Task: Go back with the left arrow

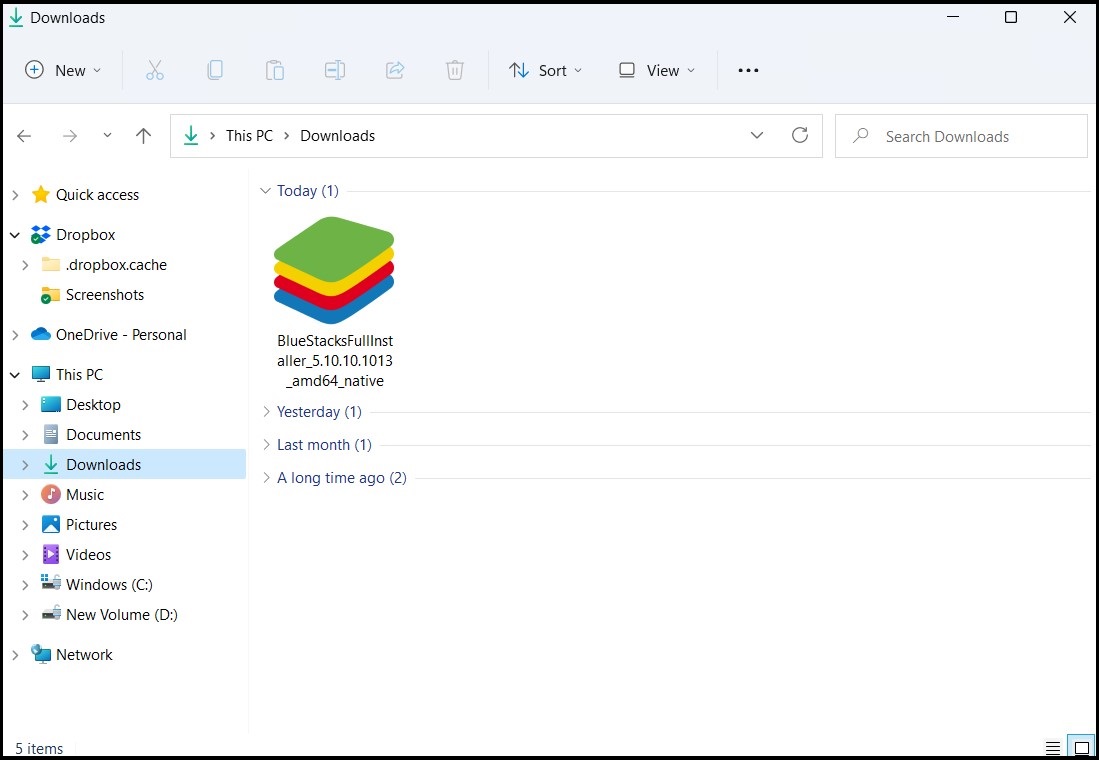Action: (x=25, y=136)
